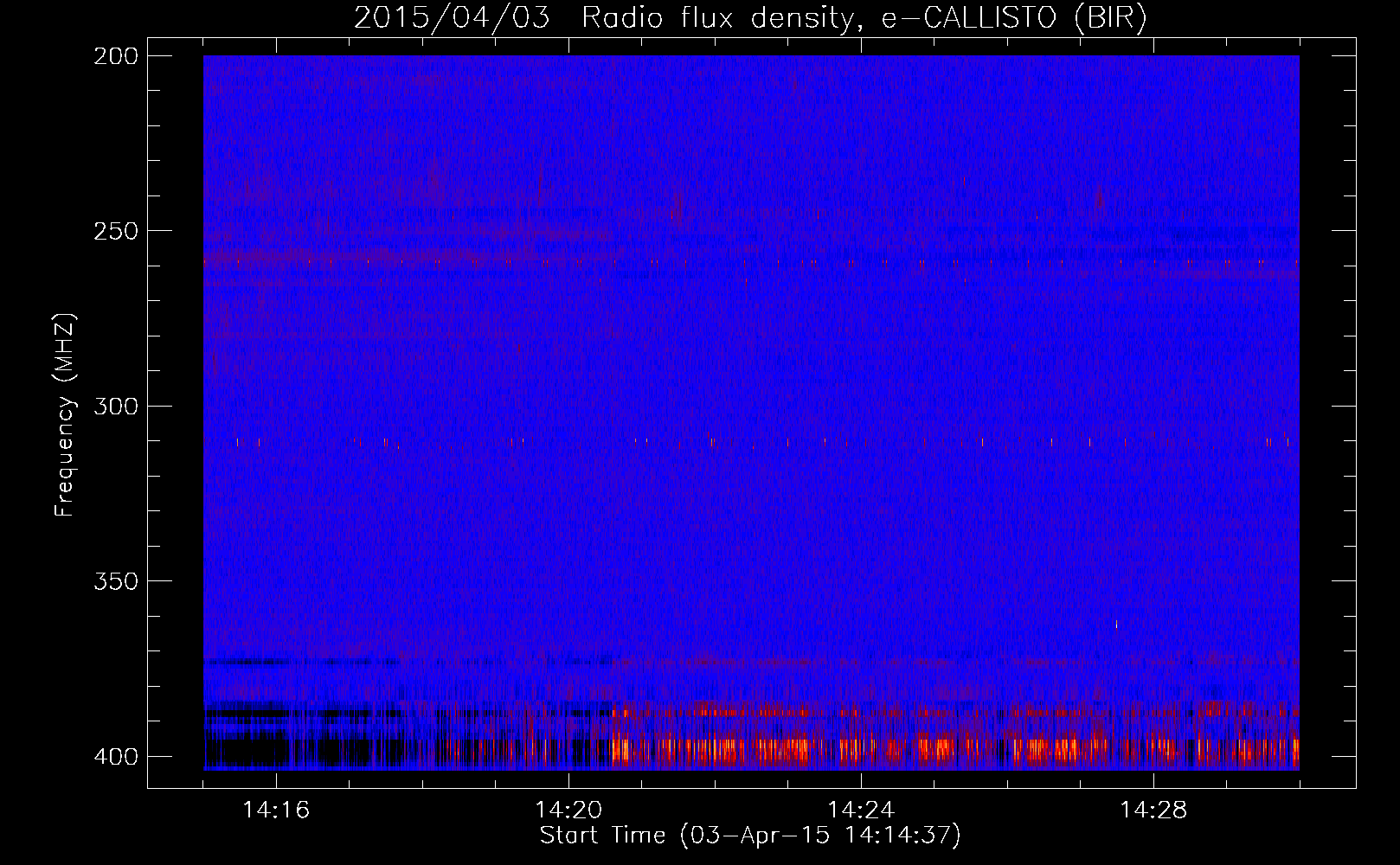Click the 300 frequency tick label

(x=115, y=407)
